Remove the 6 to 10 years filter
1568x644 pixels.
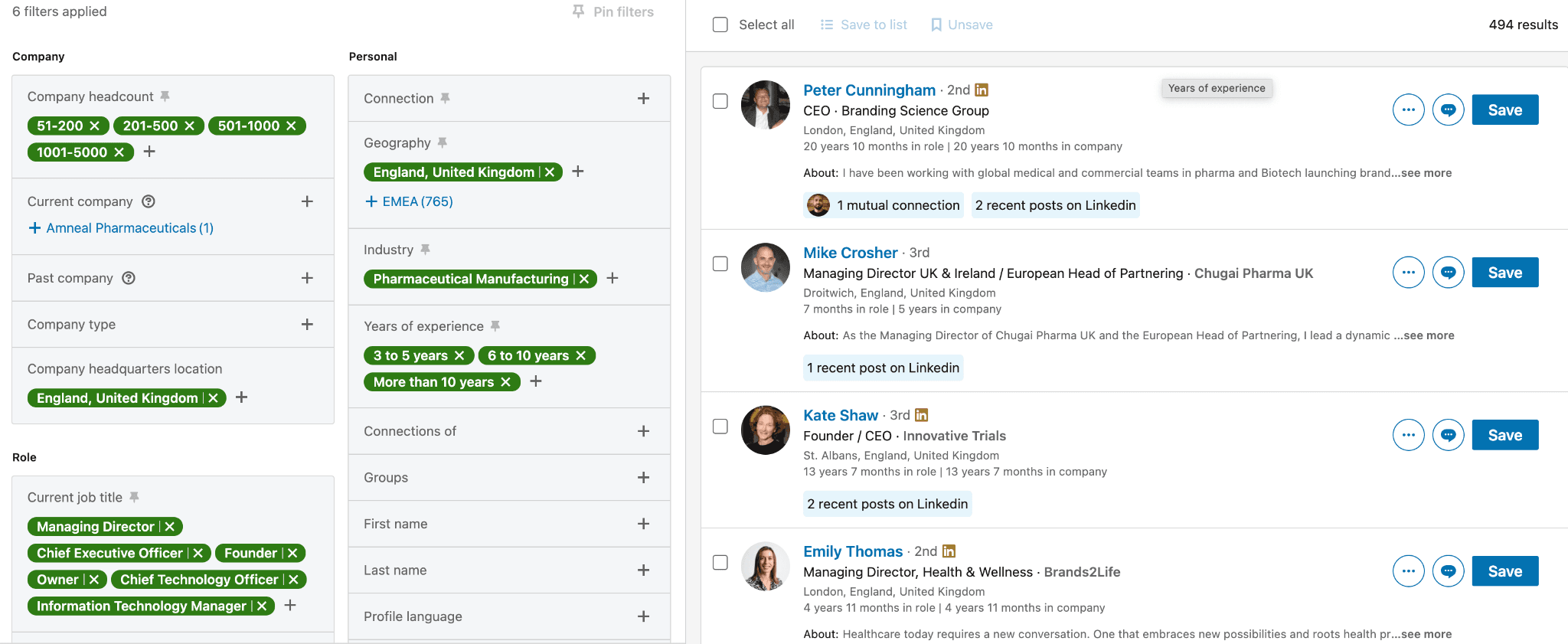[580, 355]
